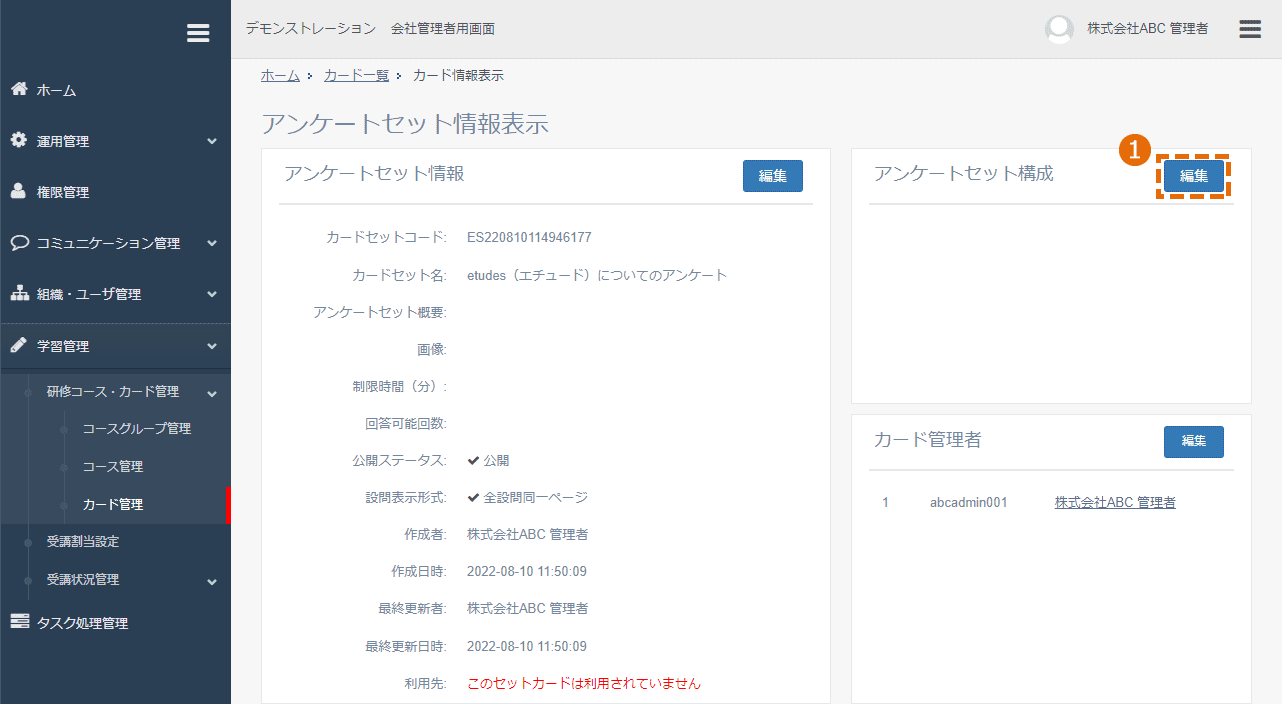
Task: Open 受講割当設定 menu item
Action: pos(83,541)
